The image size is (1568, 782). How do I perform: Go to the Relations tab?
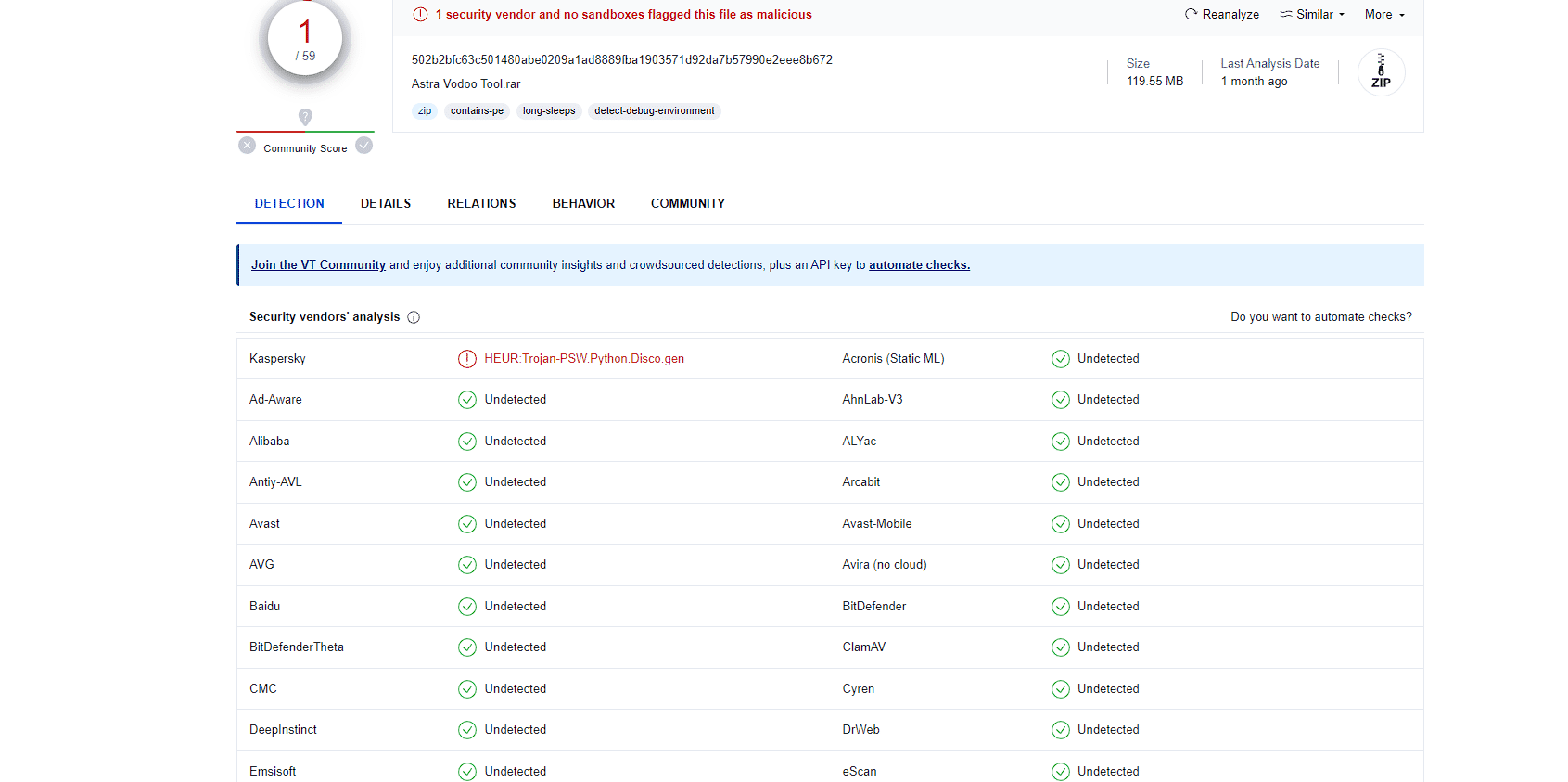tap(481, 203)
